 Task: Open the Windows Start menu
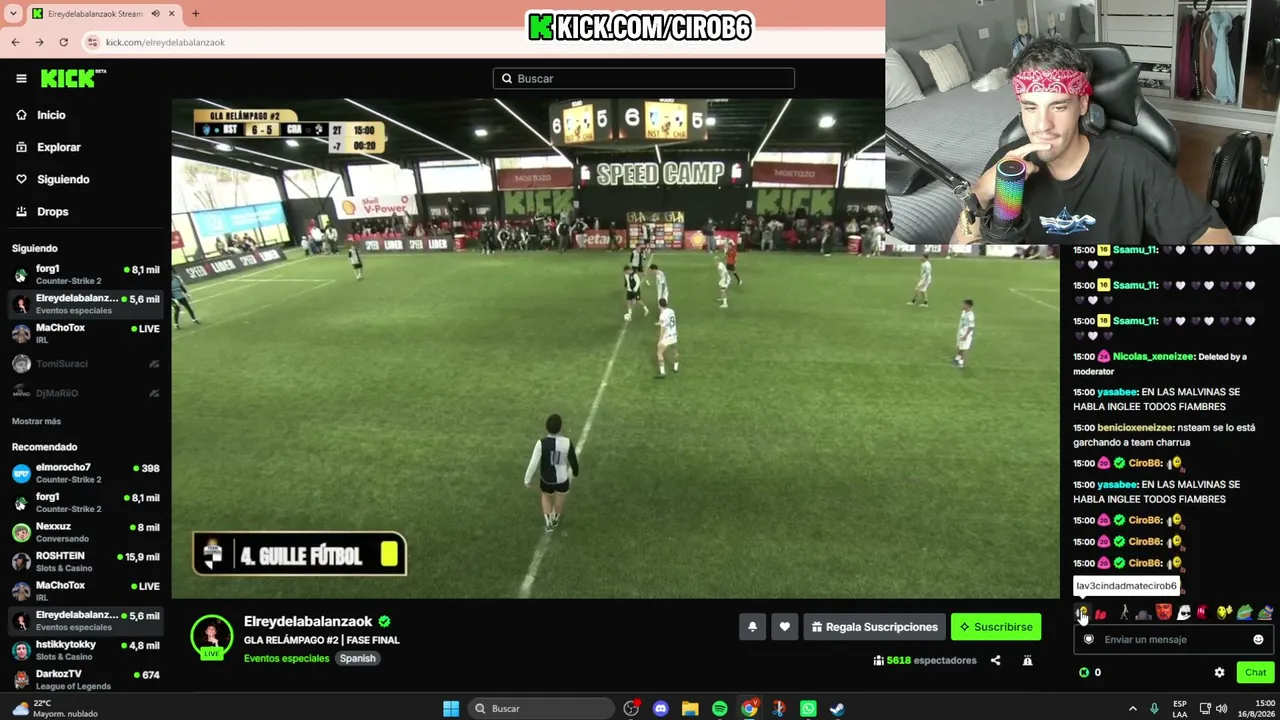451,708
